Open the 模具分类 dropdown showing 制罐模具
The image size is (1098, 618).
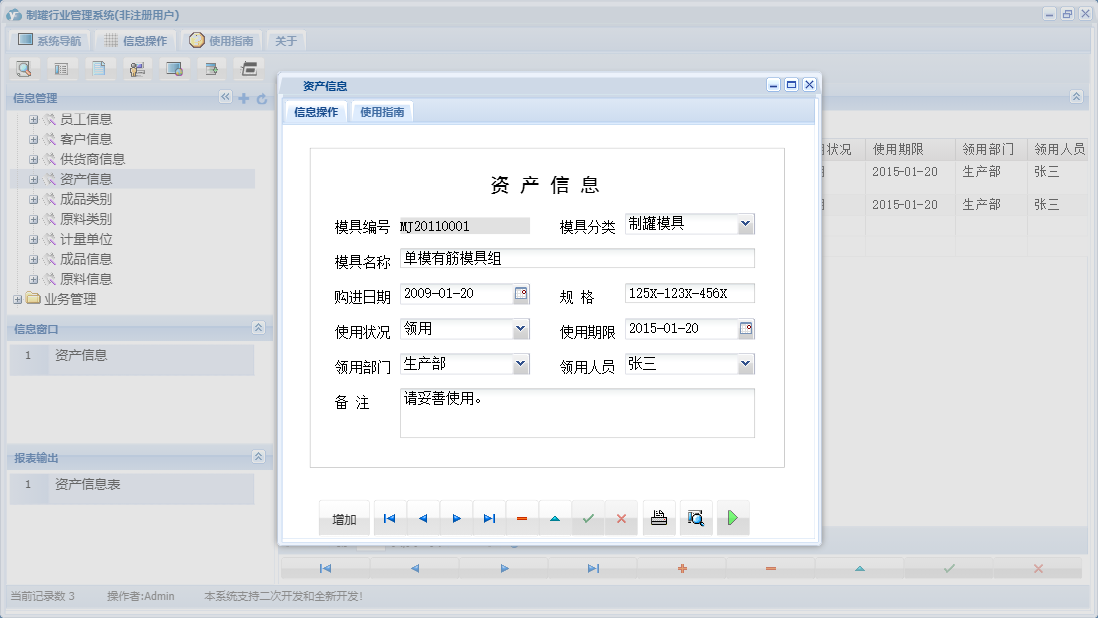coord(747,224)
